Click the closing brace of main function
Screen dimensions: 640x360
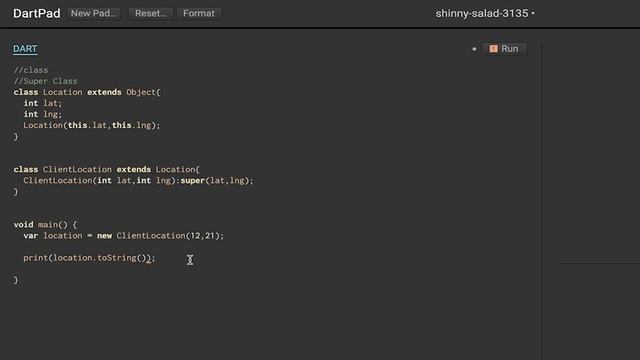[x=16, y=280]
